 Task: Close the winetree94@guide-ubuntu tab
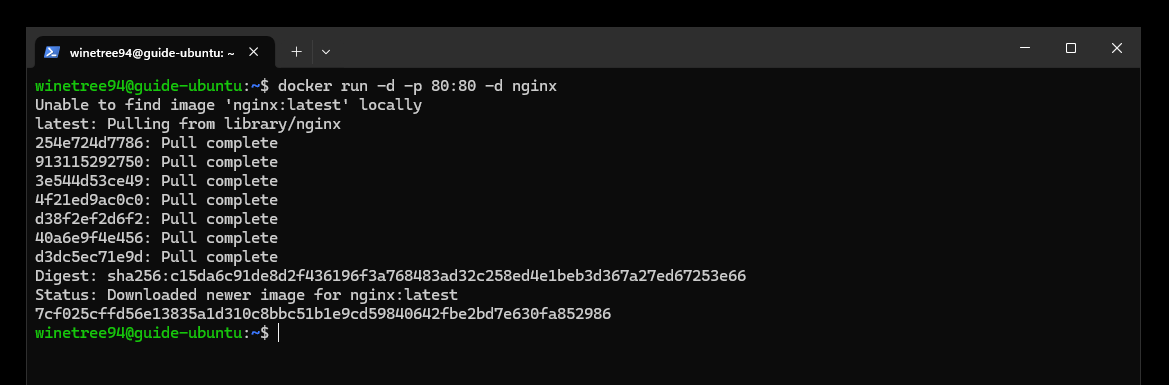(253, 52)
